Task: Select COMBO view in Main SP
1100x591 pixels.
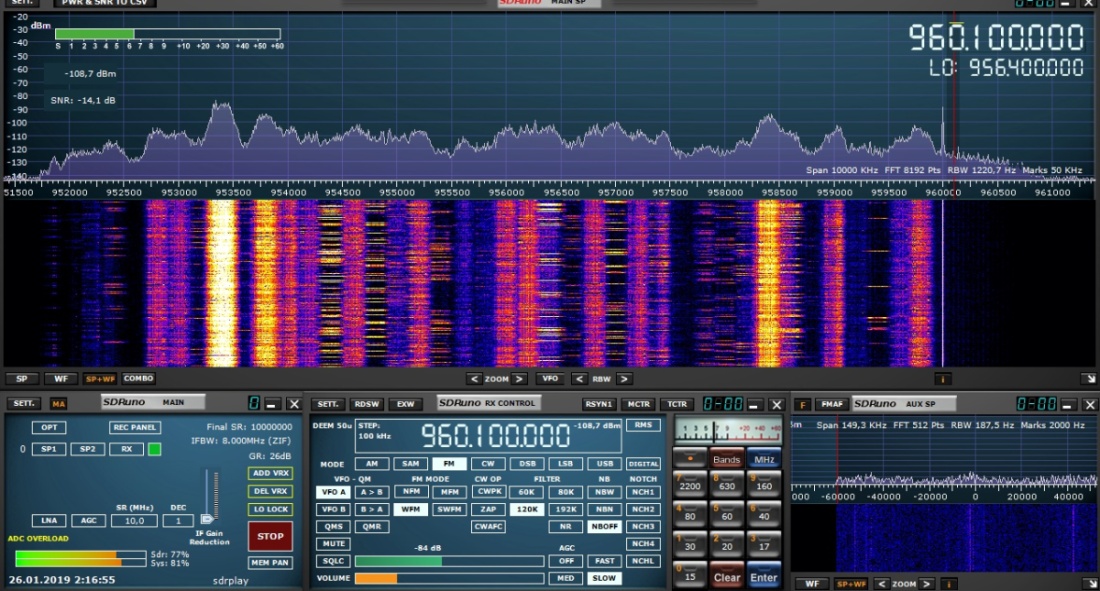Action: (138, 379)
